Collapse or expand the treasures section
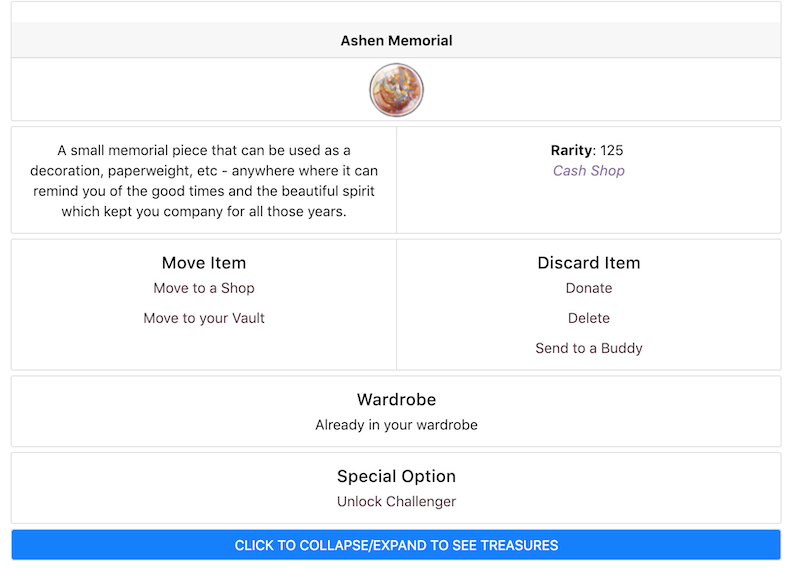The width and height of the screenshot is (800, 583). pos(396,545)
